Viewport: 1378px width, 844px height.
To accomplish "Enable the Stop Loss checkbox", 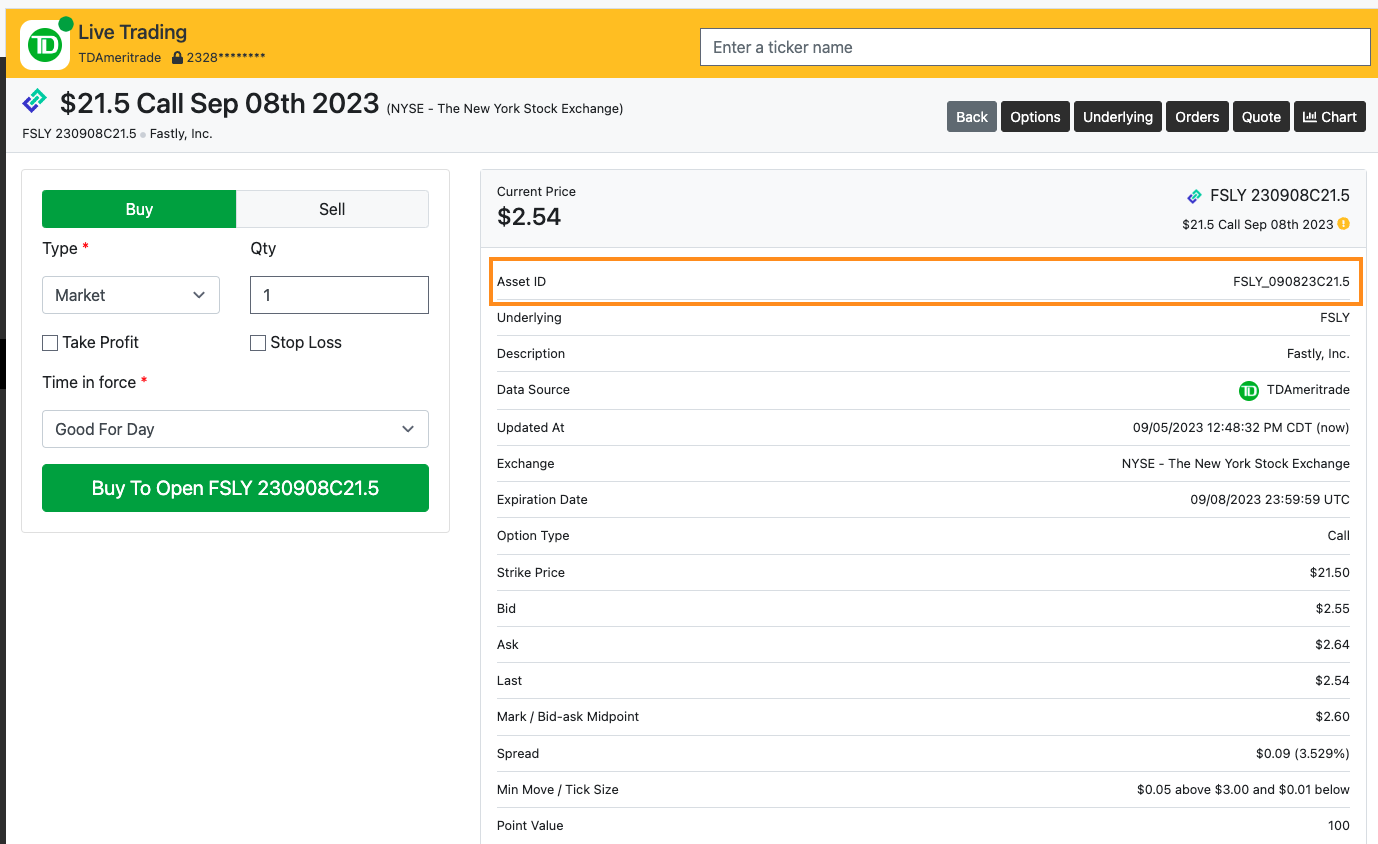I will pyautogui.click(x=258, y=343).
